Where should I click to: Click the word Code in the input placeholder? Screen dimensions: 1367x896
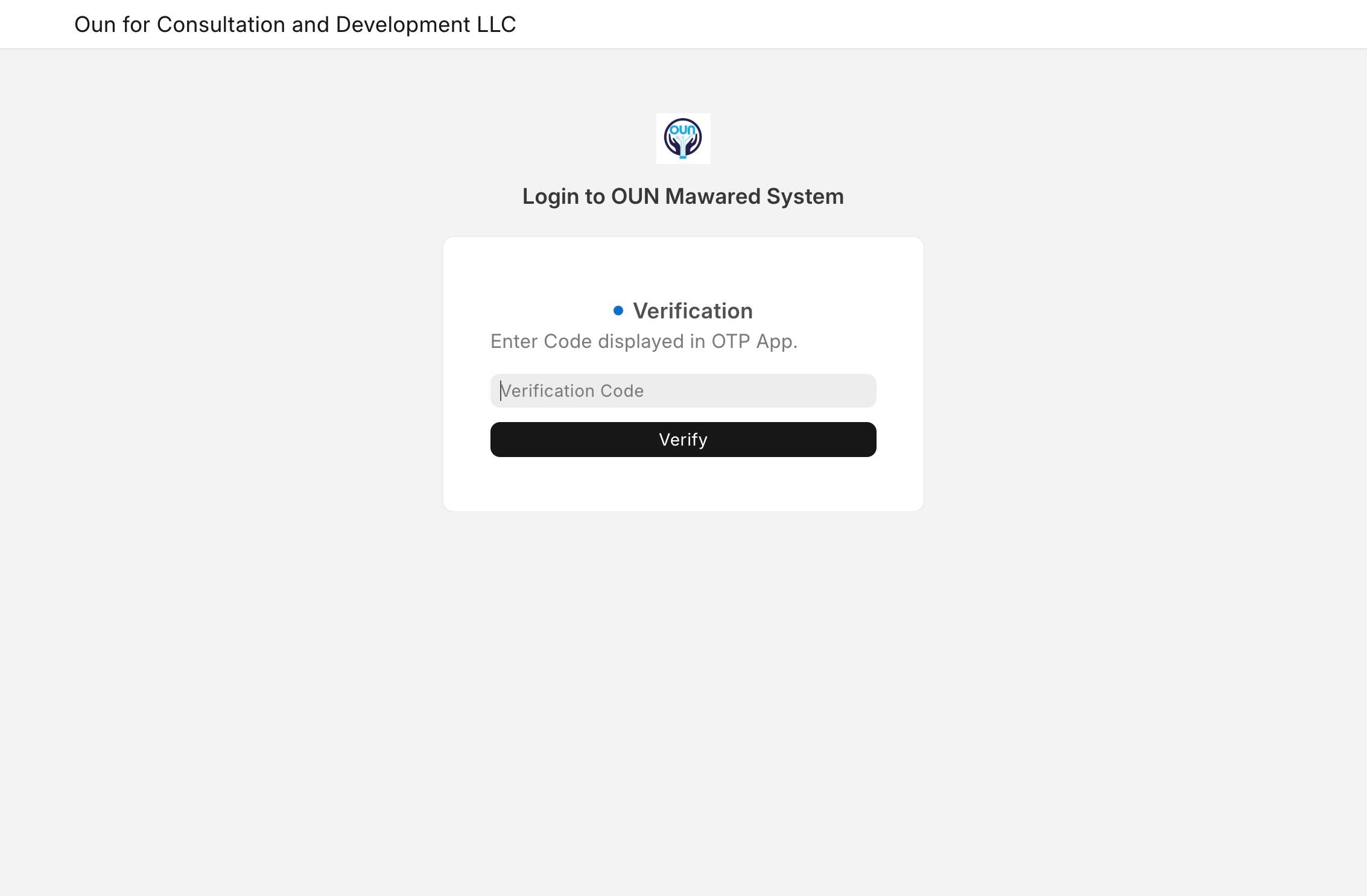[622, 391]
